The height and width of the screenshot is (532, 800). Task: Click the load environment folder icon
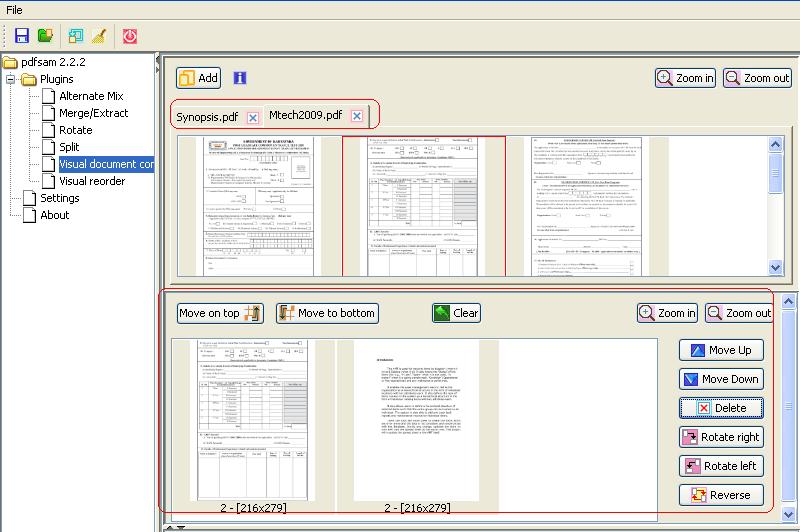45,36
